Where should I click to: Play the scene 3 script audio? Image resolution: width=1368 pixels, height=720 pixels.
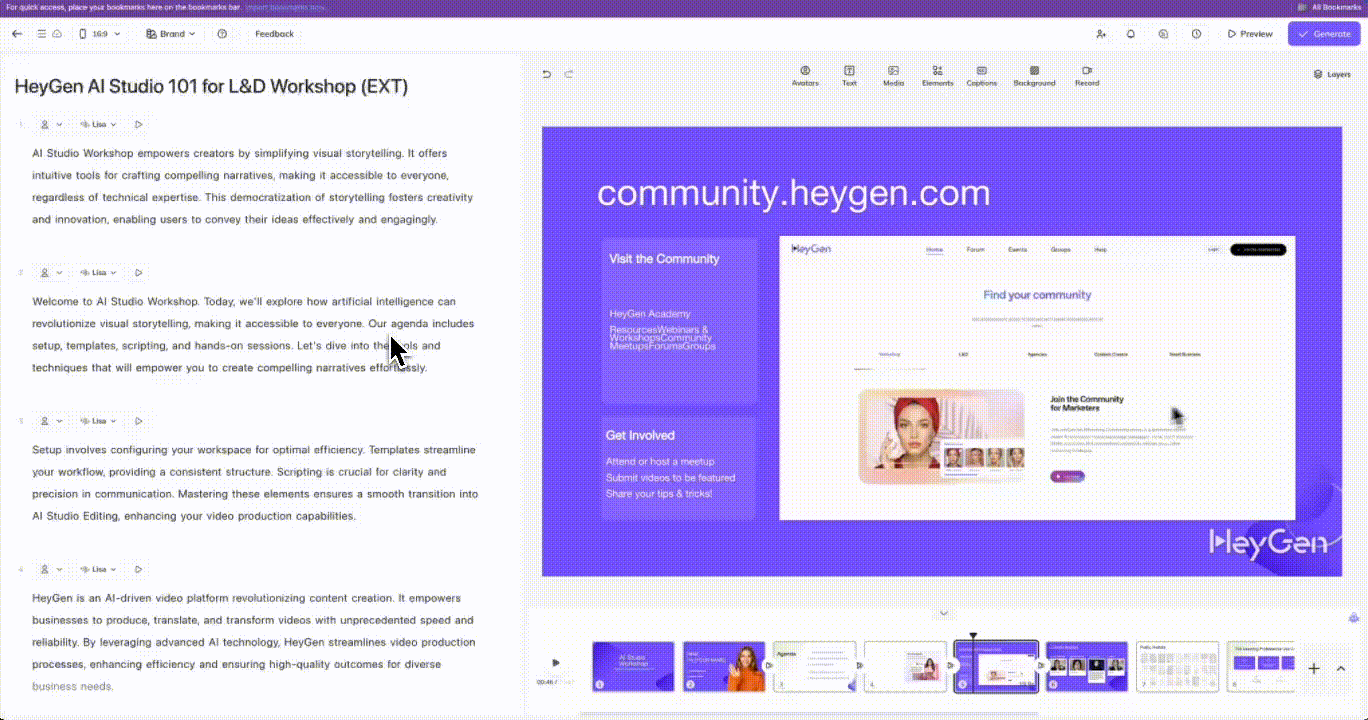(x=139, y=421)
